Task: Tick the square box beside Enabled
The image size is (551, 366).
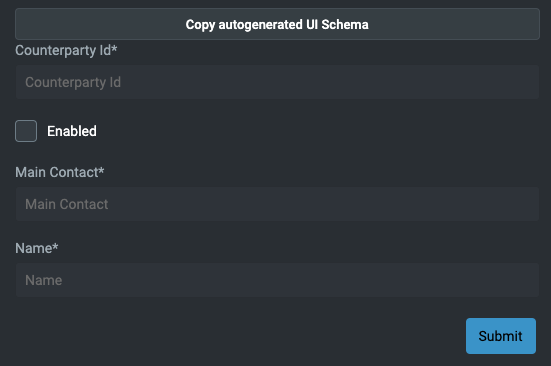Action: tap(26, 131)
